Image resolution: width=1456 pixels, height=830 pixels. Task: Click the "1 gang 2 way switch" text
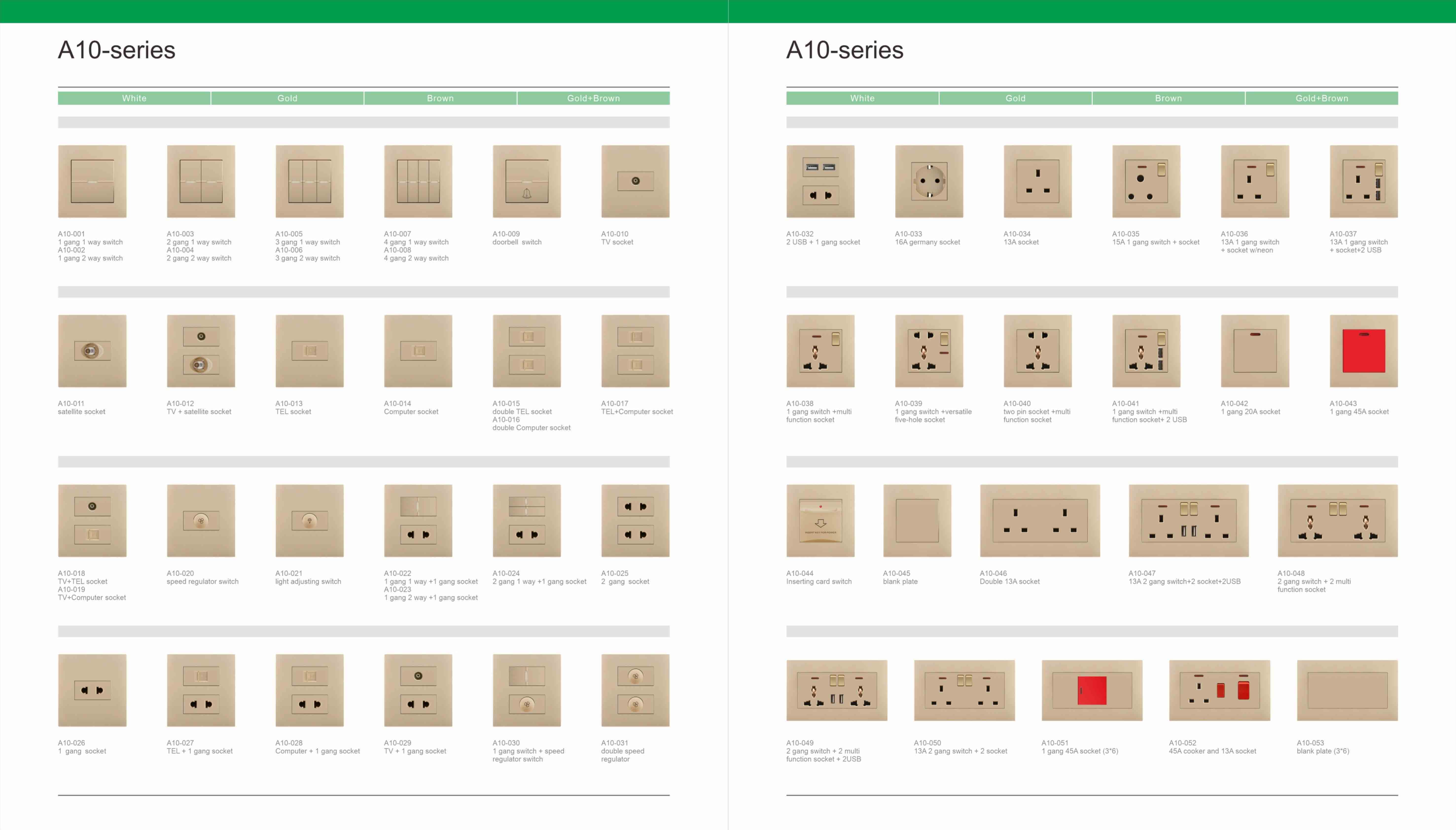tap(90, 258)
